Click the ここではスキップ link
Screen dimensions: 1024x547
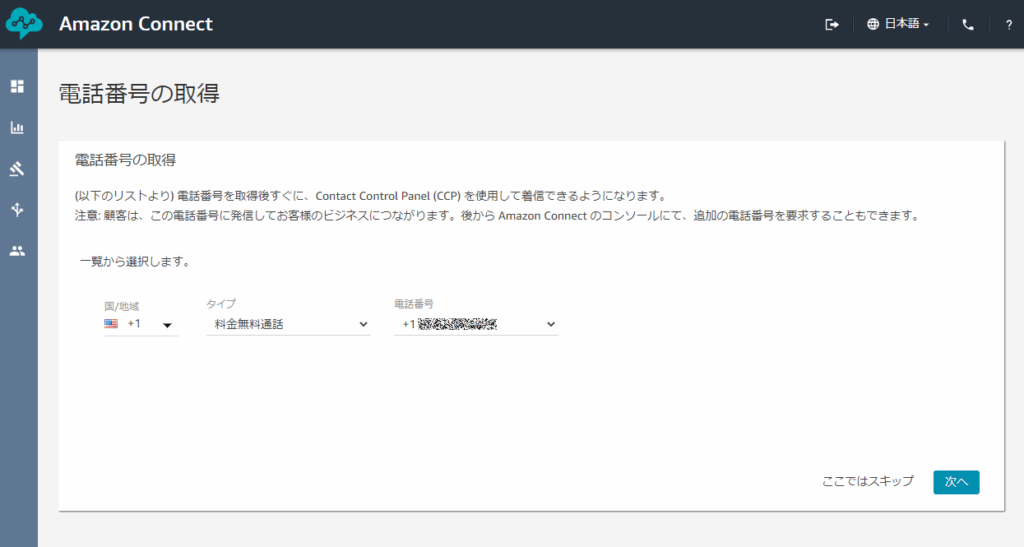pyautogui.click(x=868, y=481)
